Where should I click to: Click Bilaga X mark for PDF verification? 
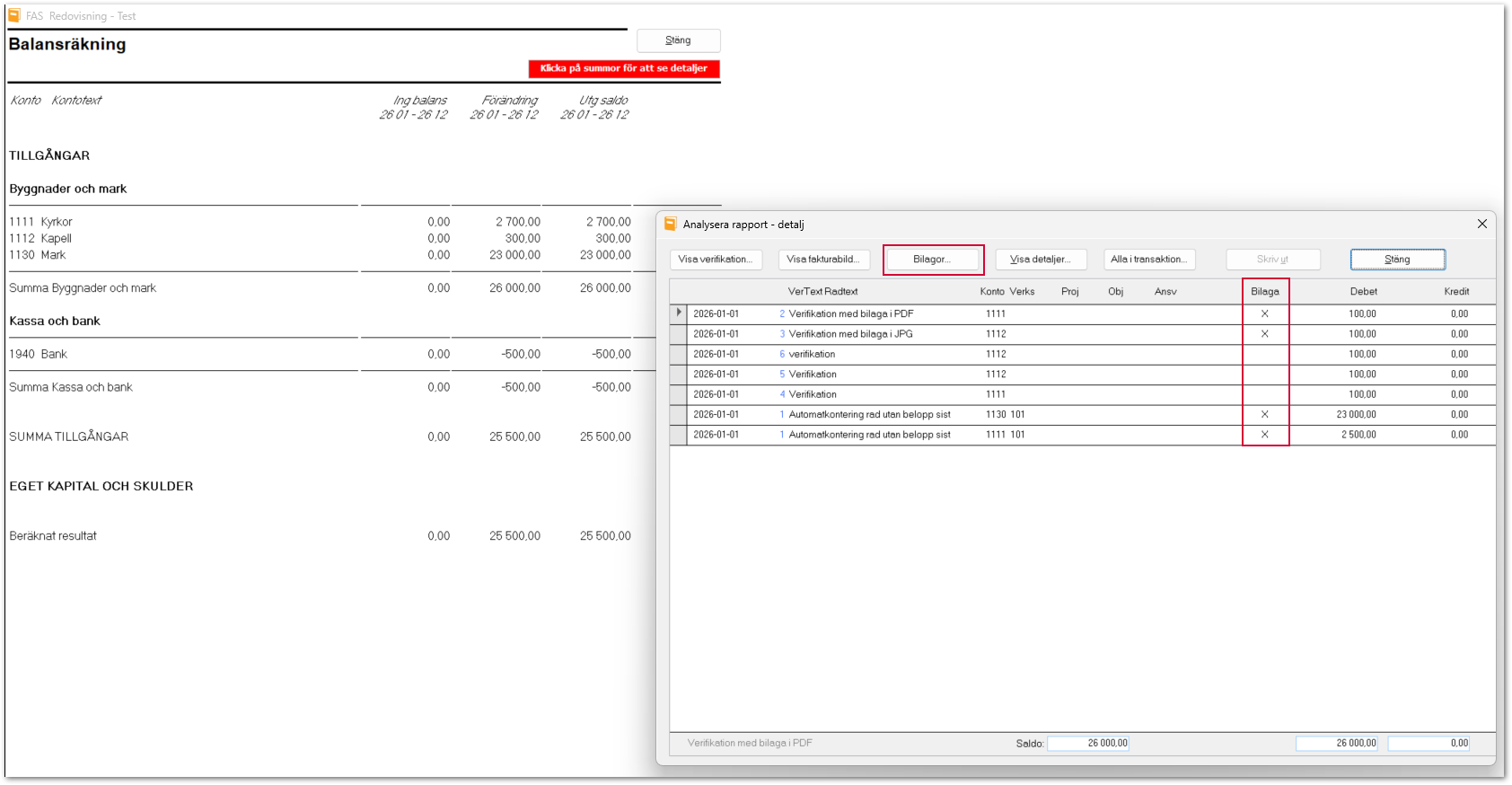[x=1265, y=314]
